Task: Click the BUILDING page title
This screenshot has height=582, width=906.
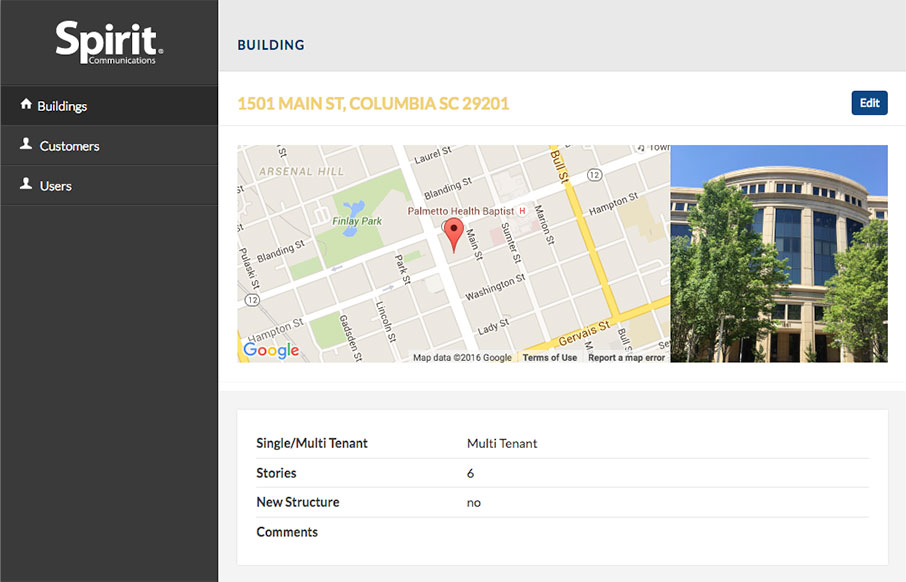Action: point(271,45)
